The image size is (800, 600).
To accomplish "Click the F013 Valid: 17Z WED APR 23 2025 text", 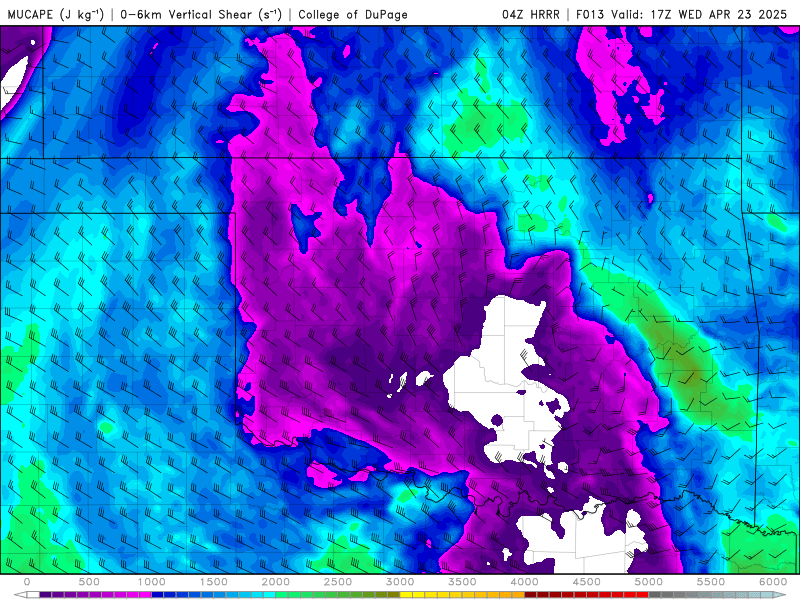I will 681,14.
